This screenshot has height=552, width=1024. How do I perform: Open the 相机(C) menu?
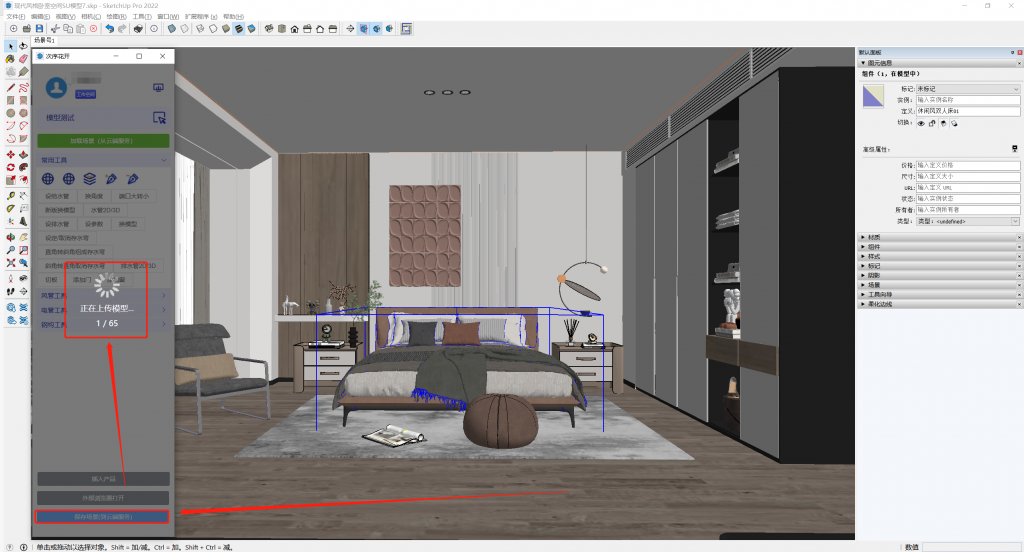click(x=91, y=16)
